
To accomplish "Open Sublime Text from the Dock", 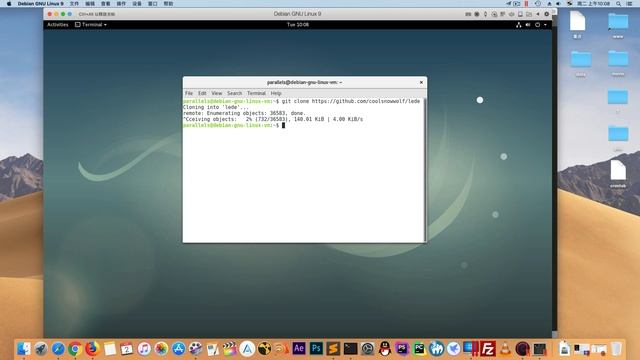I will (x=333, y=349).
